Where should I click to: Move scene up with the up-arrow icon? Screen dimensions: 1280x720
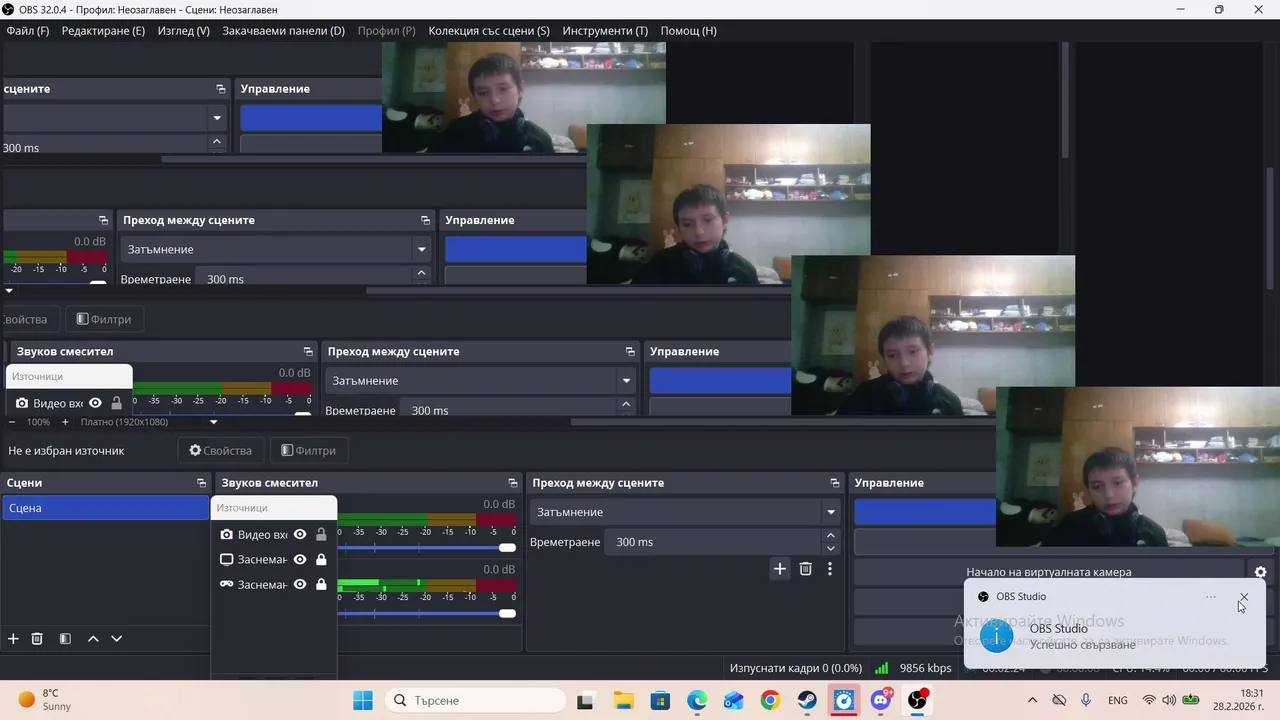tap(93, 639)
